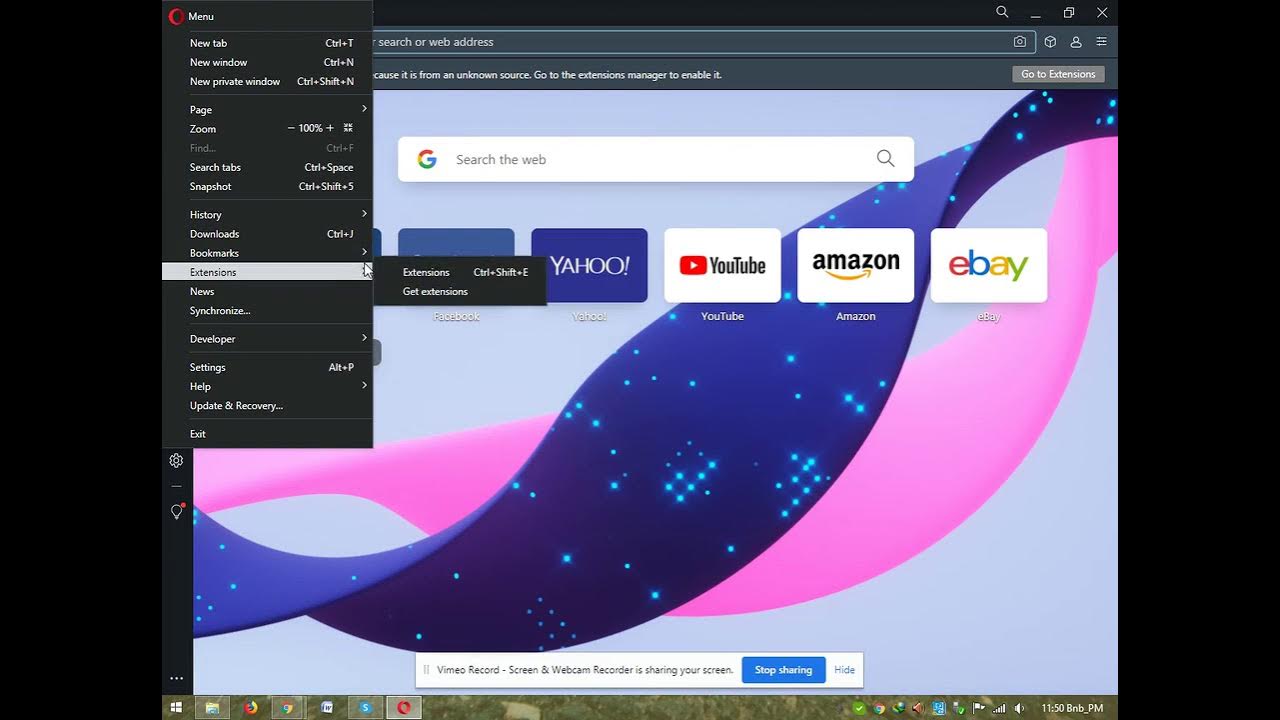
Task: Open the Yahoo! speed dial tile
Action: (x=589, y=265)
